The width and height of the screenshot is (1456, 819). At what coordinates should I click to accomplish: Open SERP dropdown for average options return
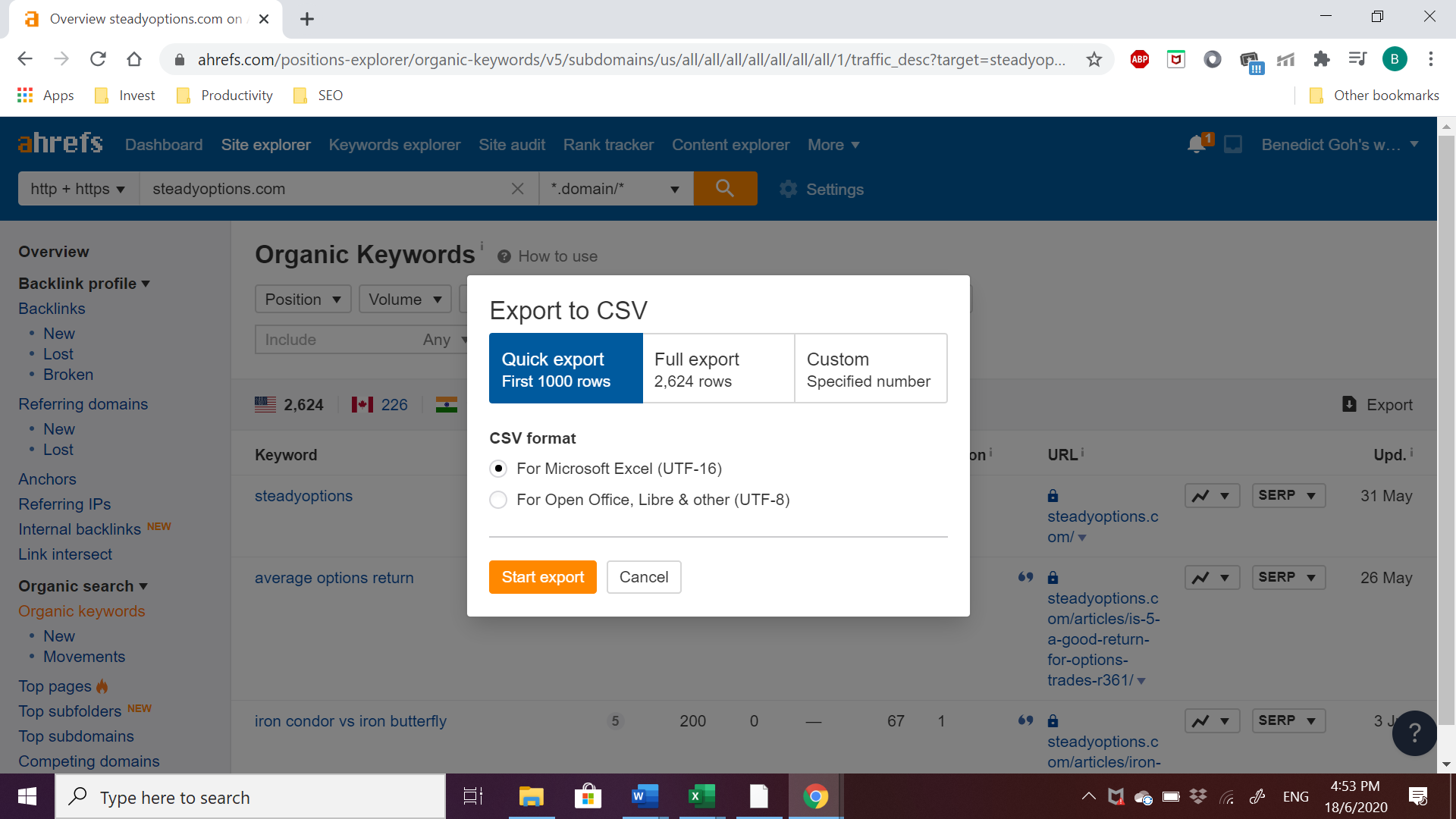click(x=1288, y=578)
